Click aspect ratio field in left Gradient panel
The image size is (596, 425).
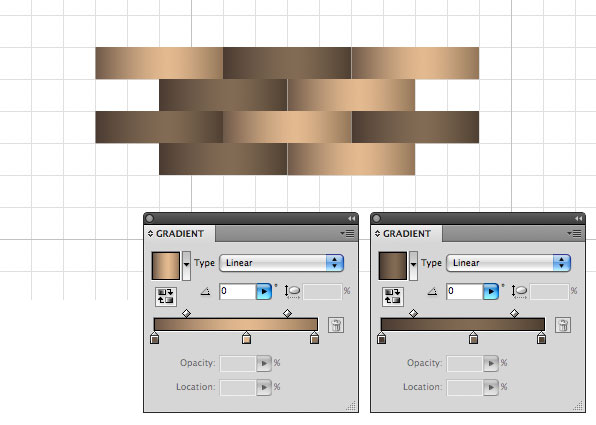tap(322, 292)
